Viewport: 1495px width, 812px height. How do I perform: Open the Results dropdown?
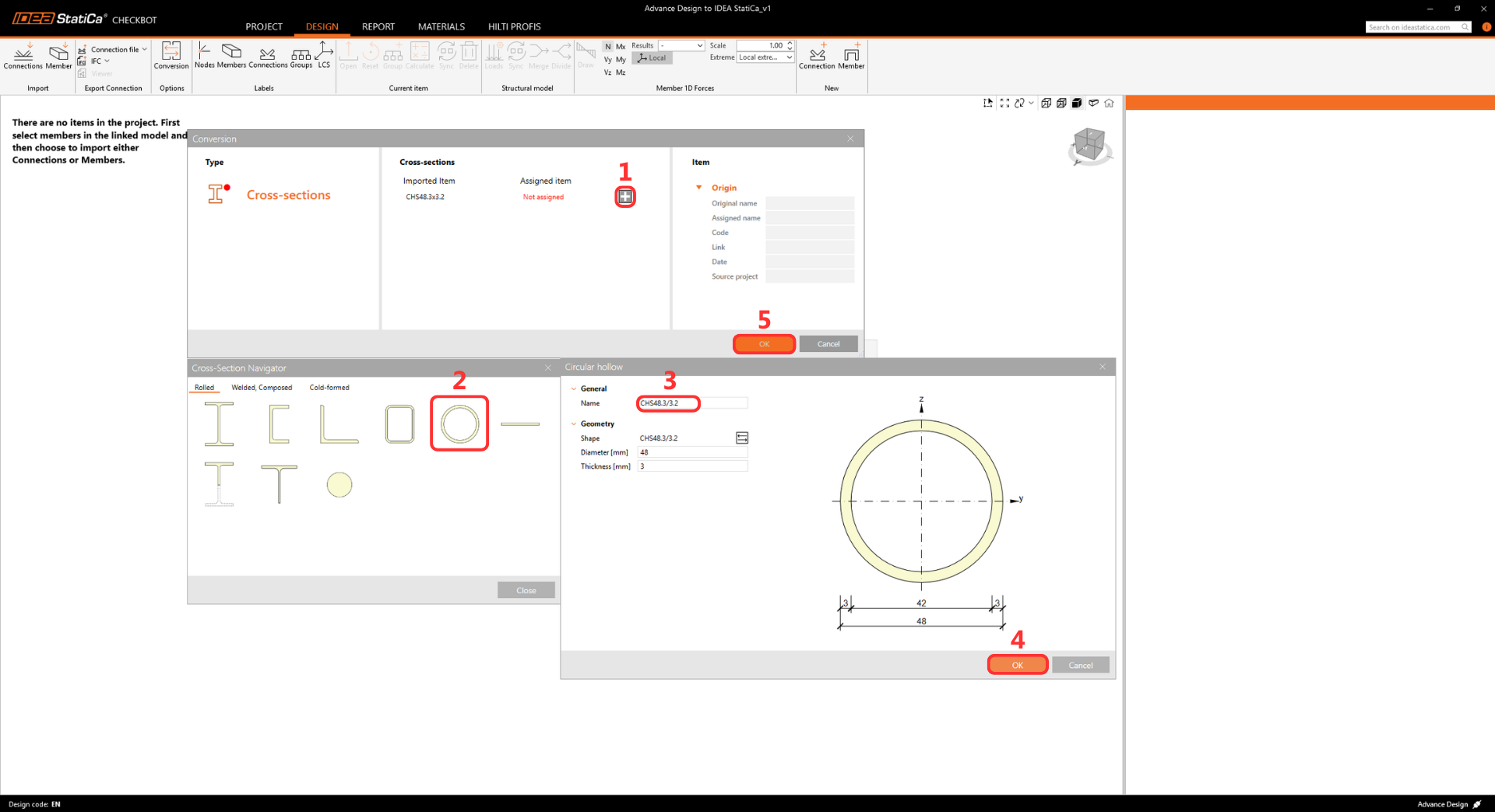pos(681,46)
